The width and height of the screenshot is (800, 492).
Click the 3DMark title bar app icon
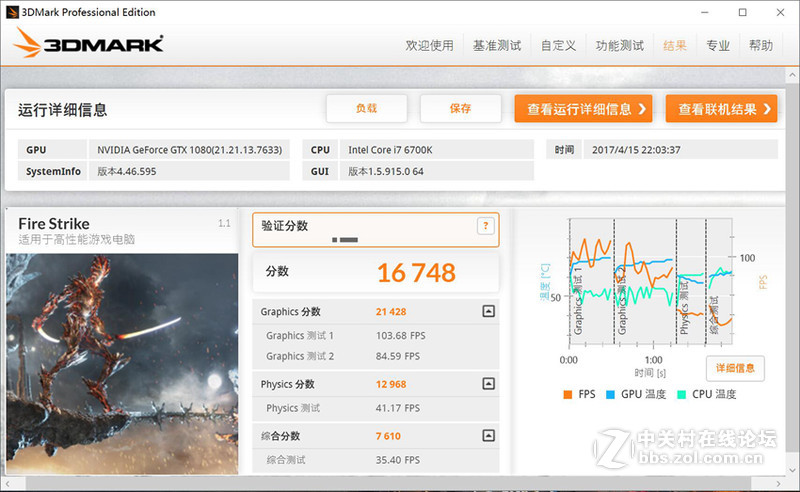[x=12, y=12]
